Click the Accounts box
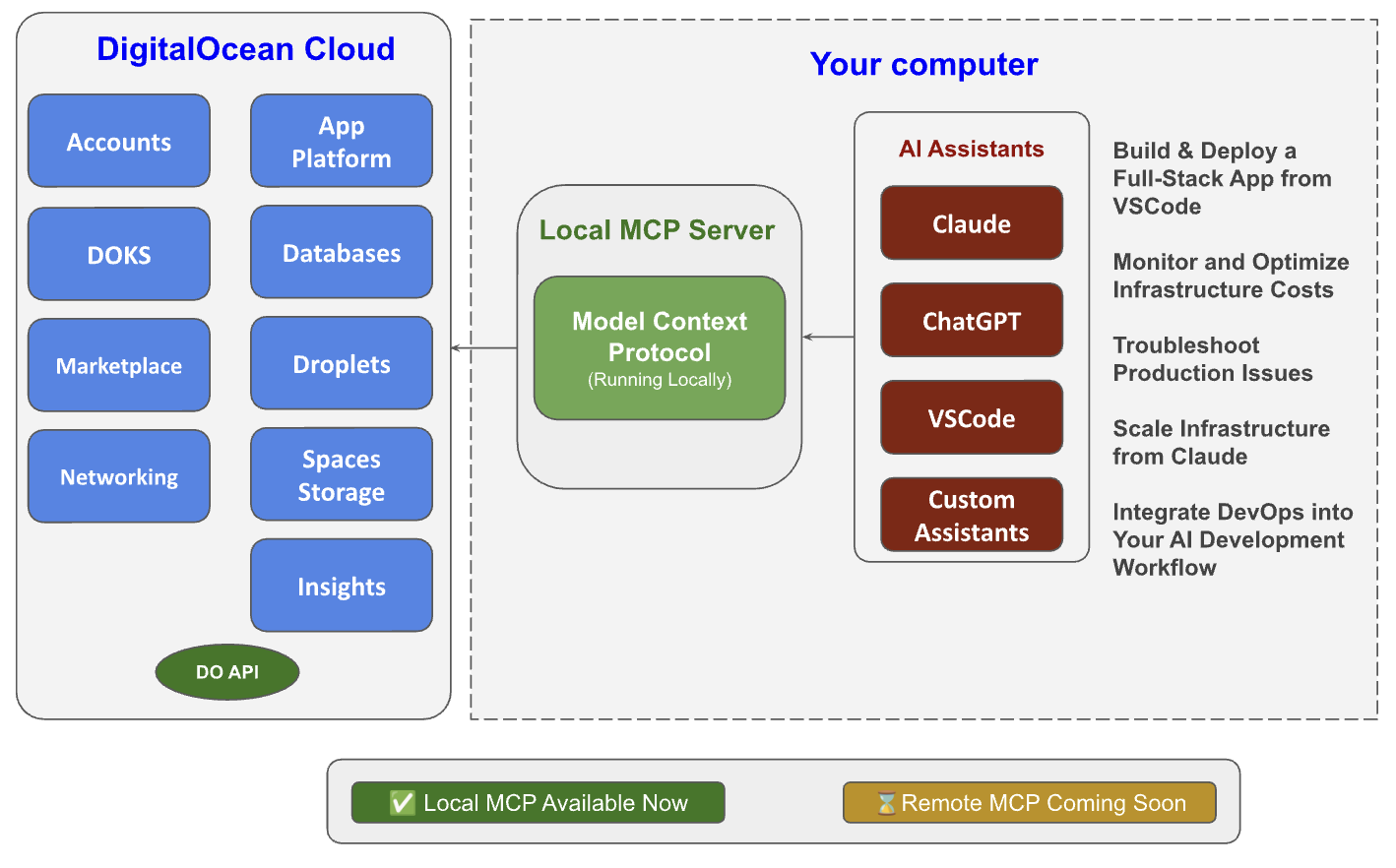The height and width of the screenshot is (868, 1396). (x=119, y=142)
